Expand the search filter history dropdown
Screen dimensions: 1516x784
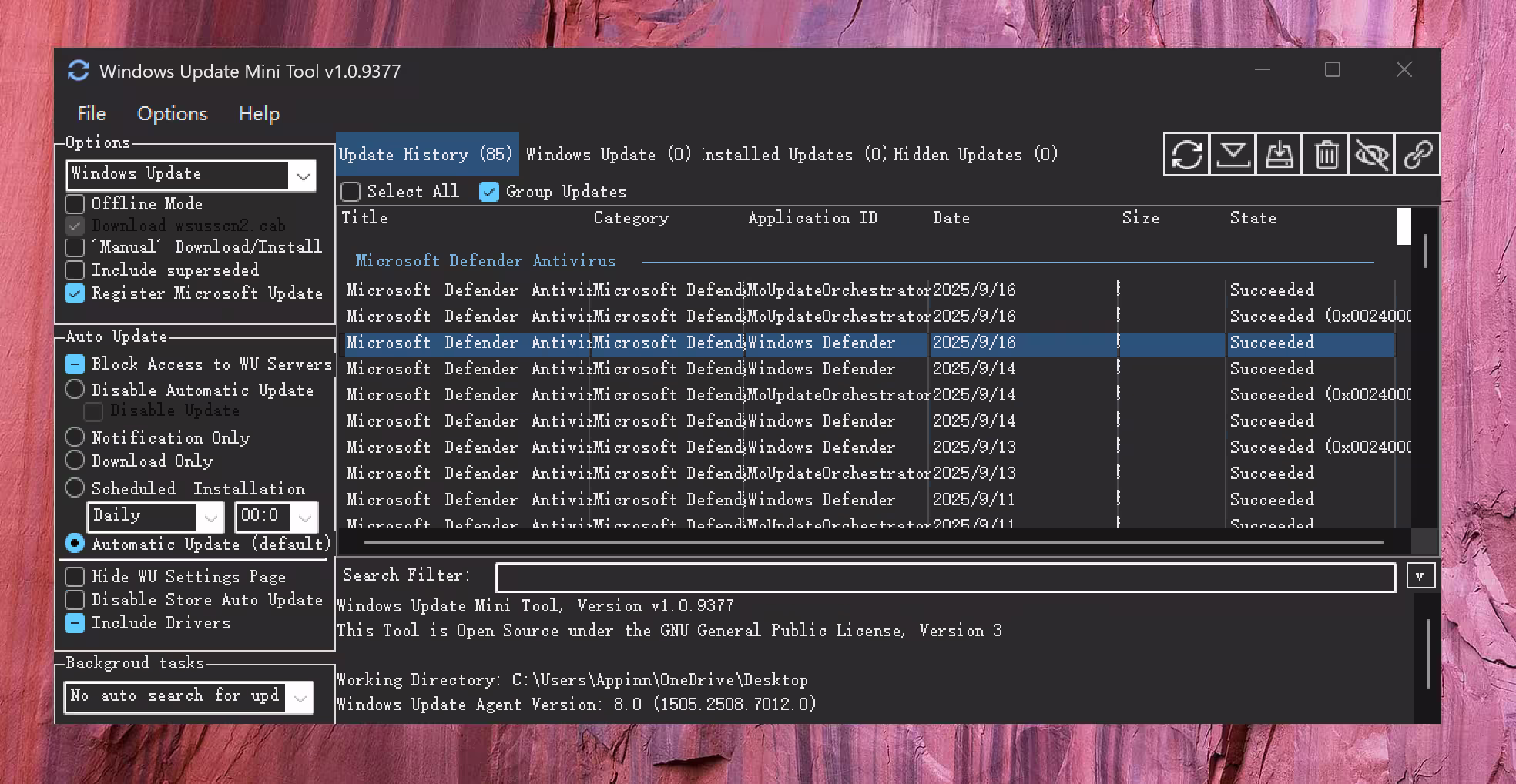pos(1421,575)
